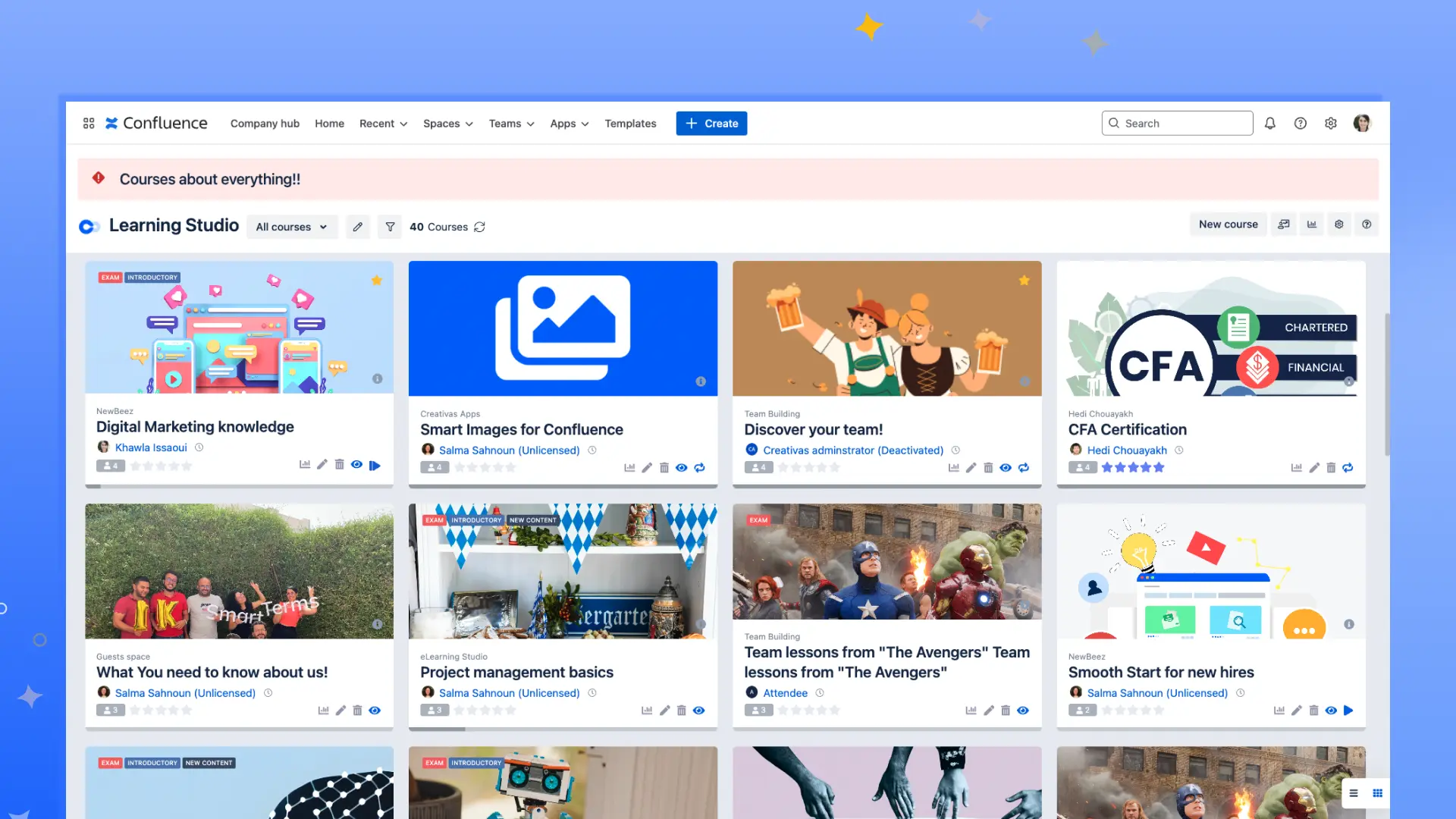Image resolution: width=1456 pixels, height=819 pixels.
Task: Reset progress on the CFA Certification course
Action: coord(1348,468)
